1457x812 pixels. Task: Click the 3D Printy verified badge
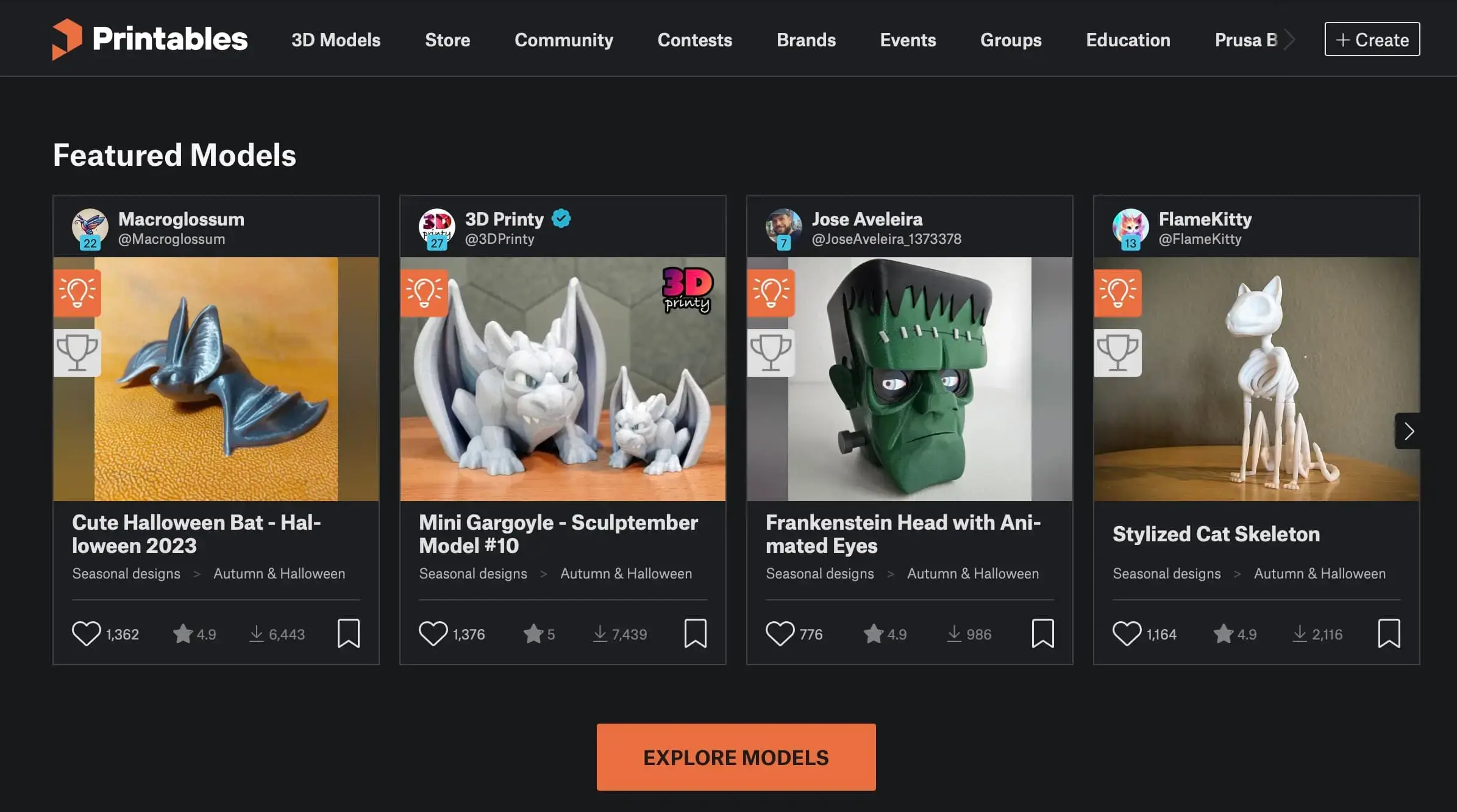561,218
